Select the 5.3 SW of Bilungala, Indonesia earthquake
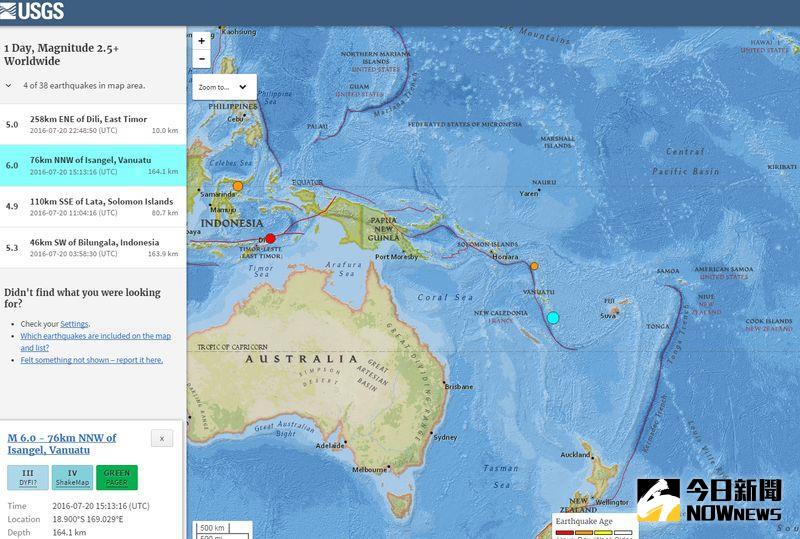 tap(92, 248)
